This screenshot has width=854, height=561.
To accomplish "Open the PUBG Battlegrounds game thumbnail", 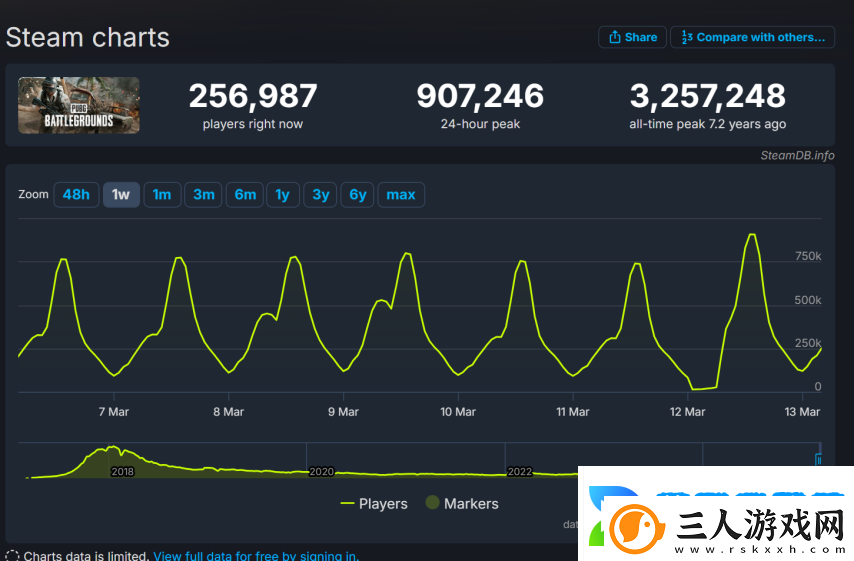I will click(x=79, y=105).
